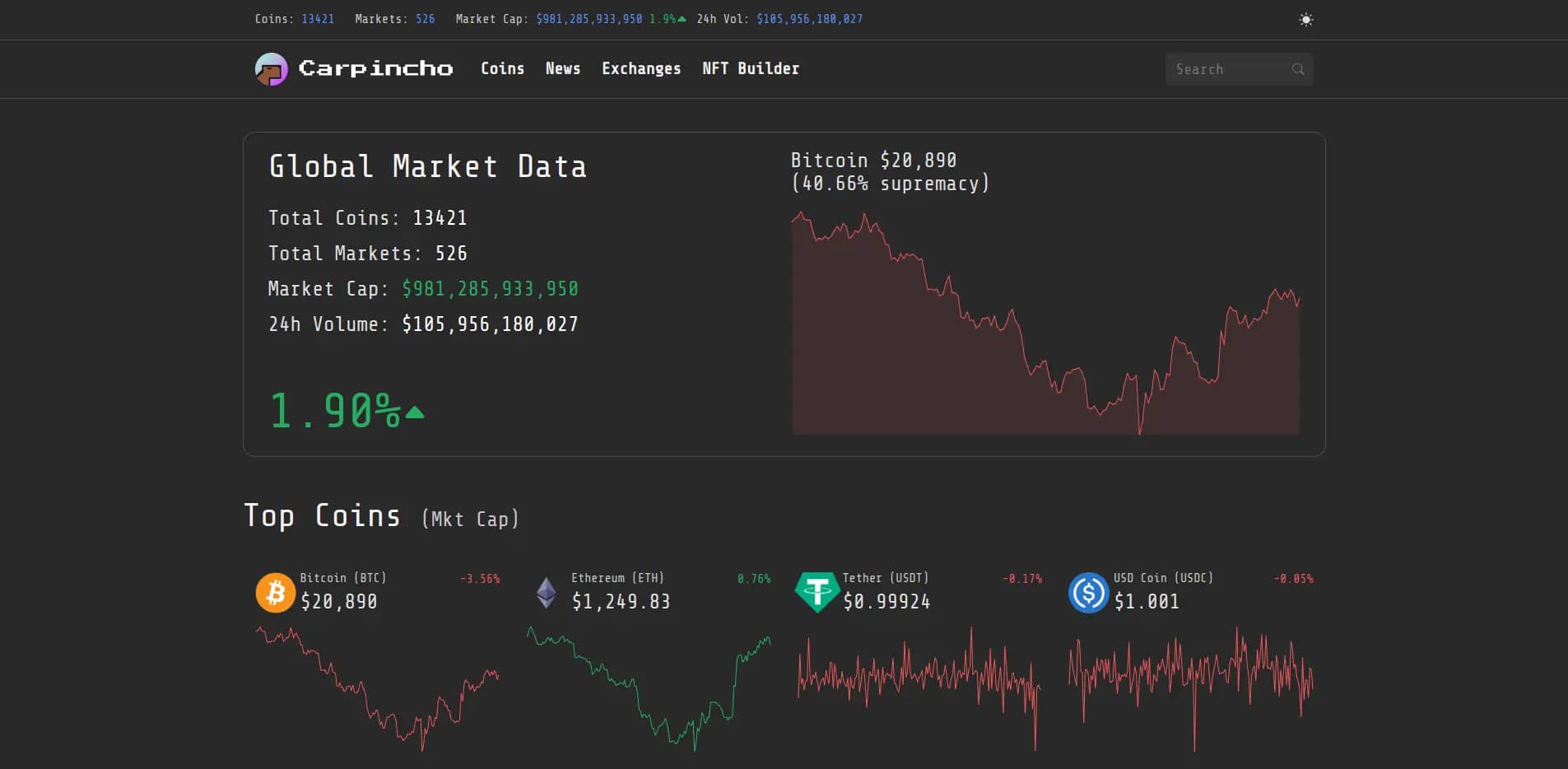Click the green Market Cap value in panel
Screen dimensions: 1568x769
coord(490,289)
